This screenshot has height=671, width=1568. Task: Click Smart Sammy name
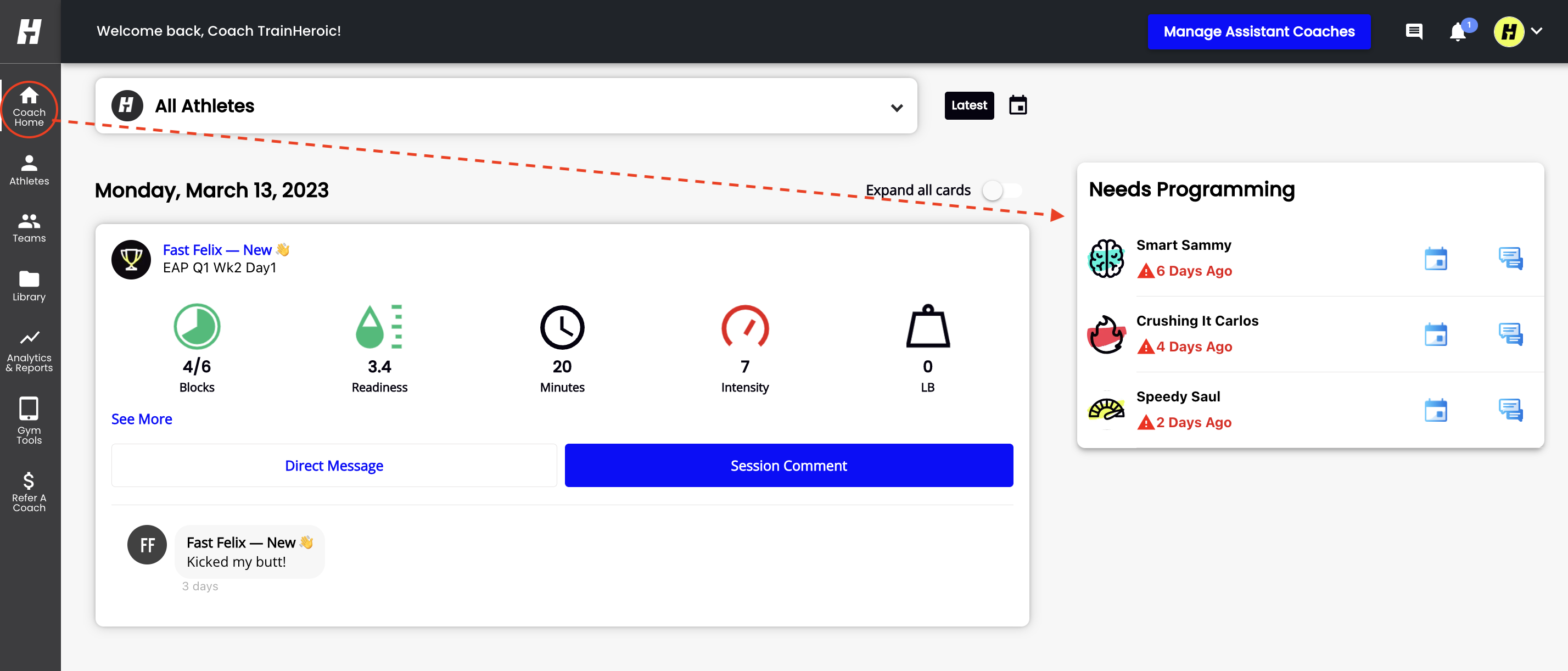coord(1183,245)
